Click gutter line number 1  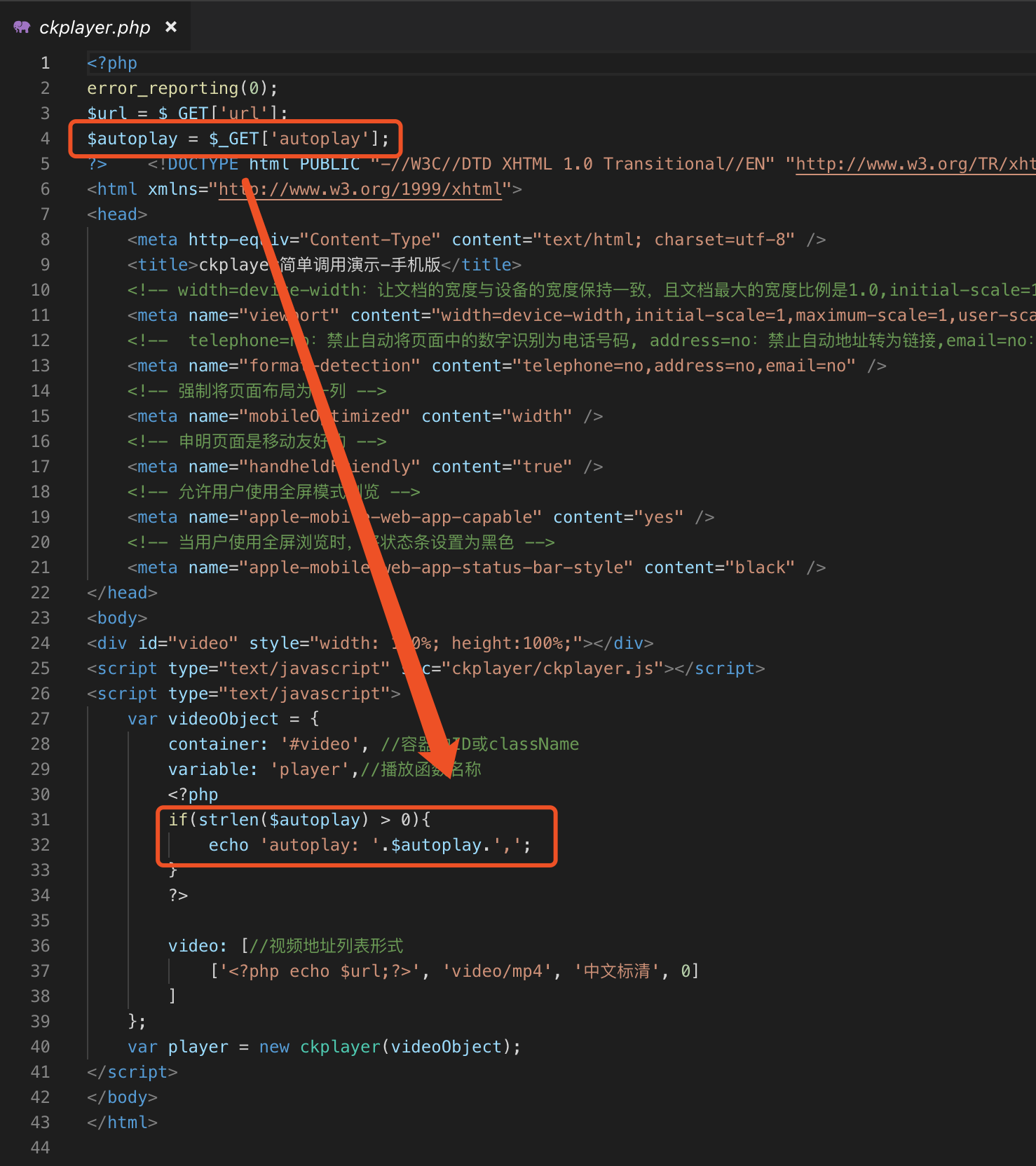[x=45, y=63]
